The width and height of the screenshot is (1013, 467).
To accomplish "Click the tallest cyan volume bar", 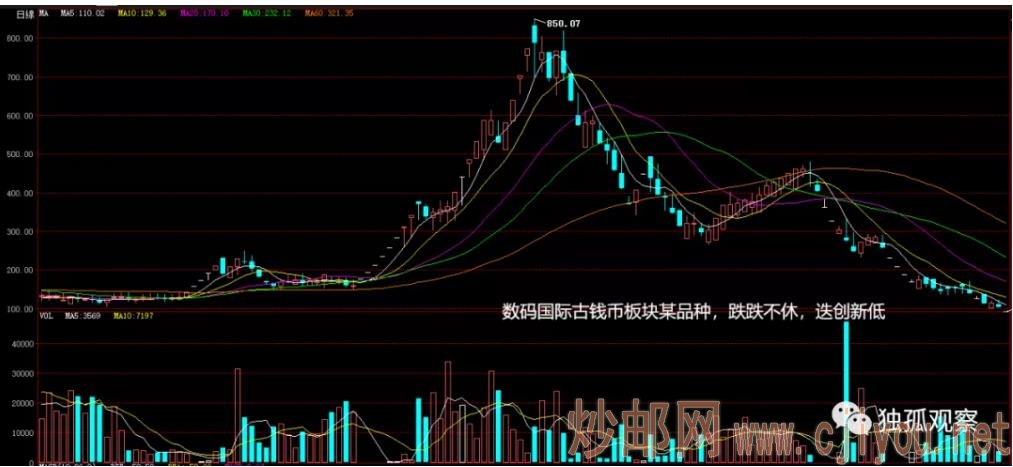I will point(846,390).
